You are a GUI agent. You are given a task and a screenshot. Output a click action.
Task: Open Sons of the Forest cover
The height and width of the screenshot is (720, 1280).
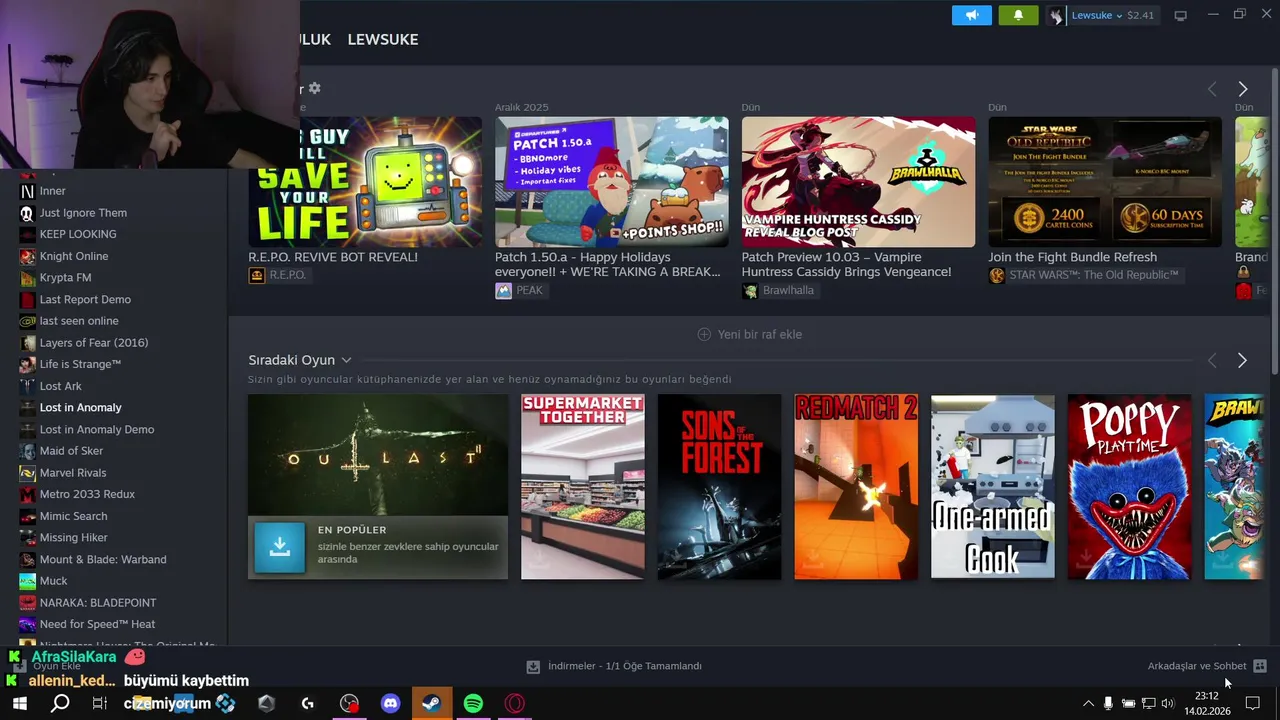719,486
